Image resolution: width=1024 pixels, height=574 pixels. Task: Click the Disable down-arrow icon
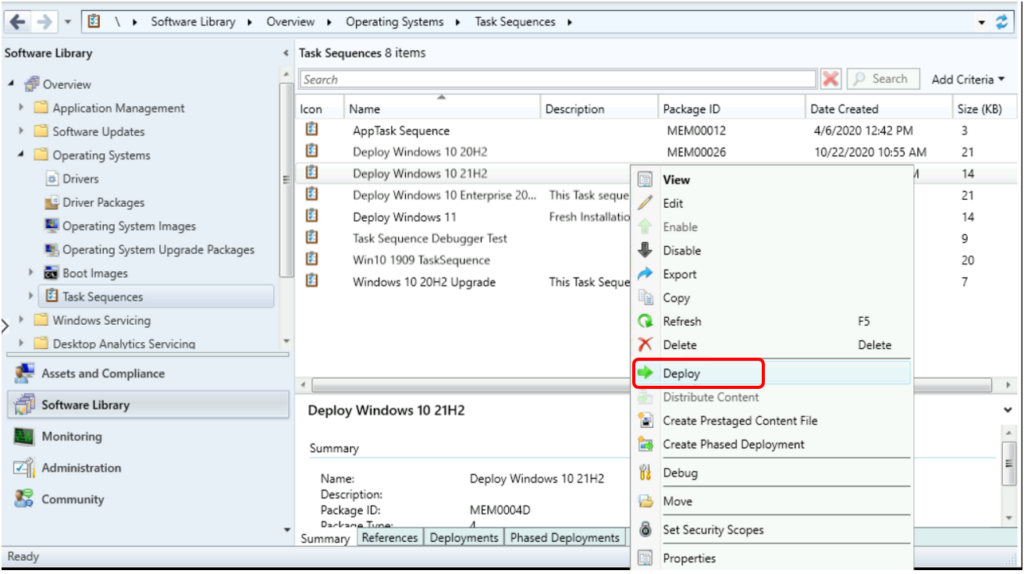tap(645, 250)
